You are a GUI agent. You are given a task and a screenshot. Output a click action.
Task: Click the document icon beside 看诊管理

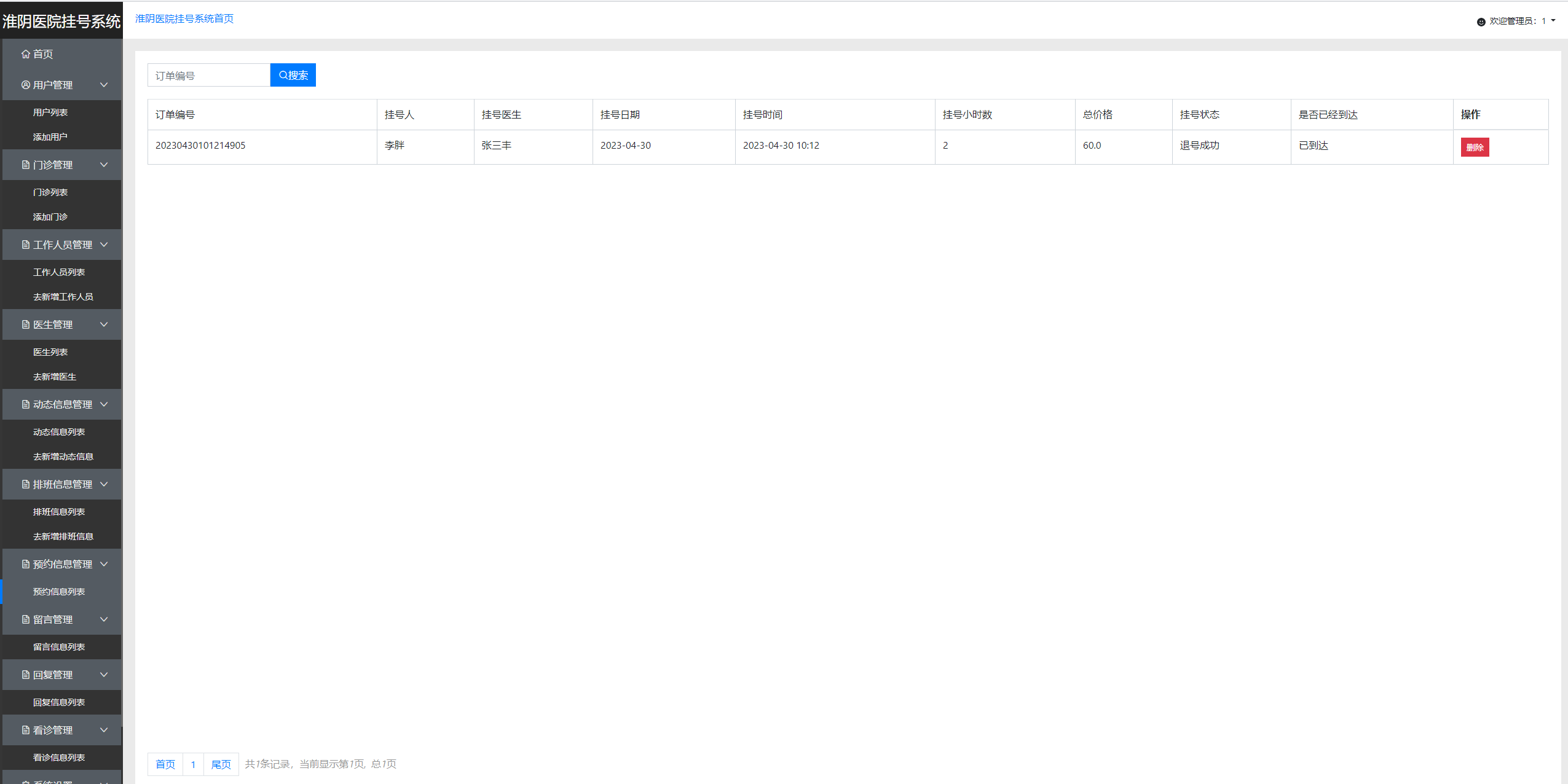click(25, 730)
